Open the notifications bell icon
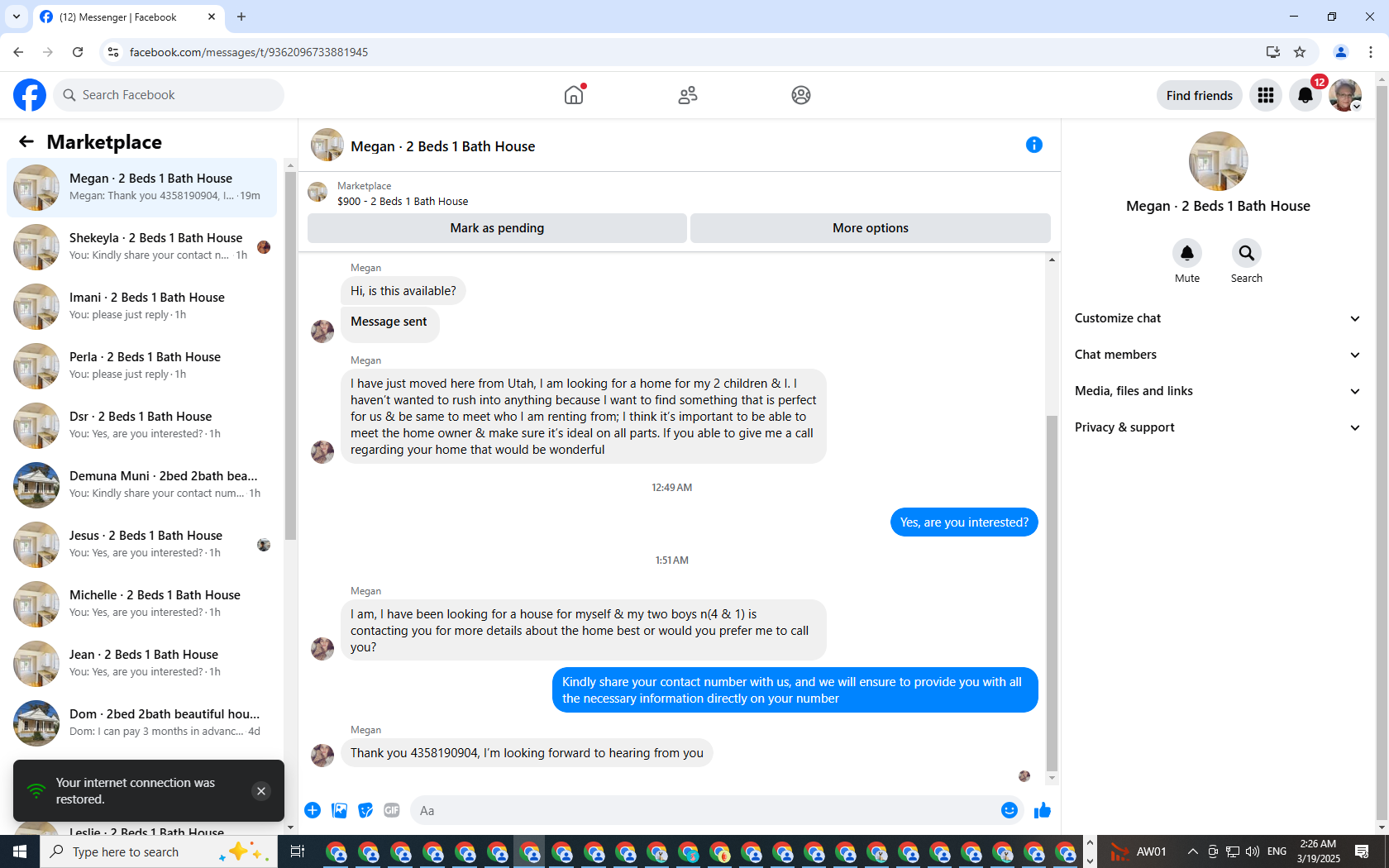The image size is (1389, 868). 1305,95
